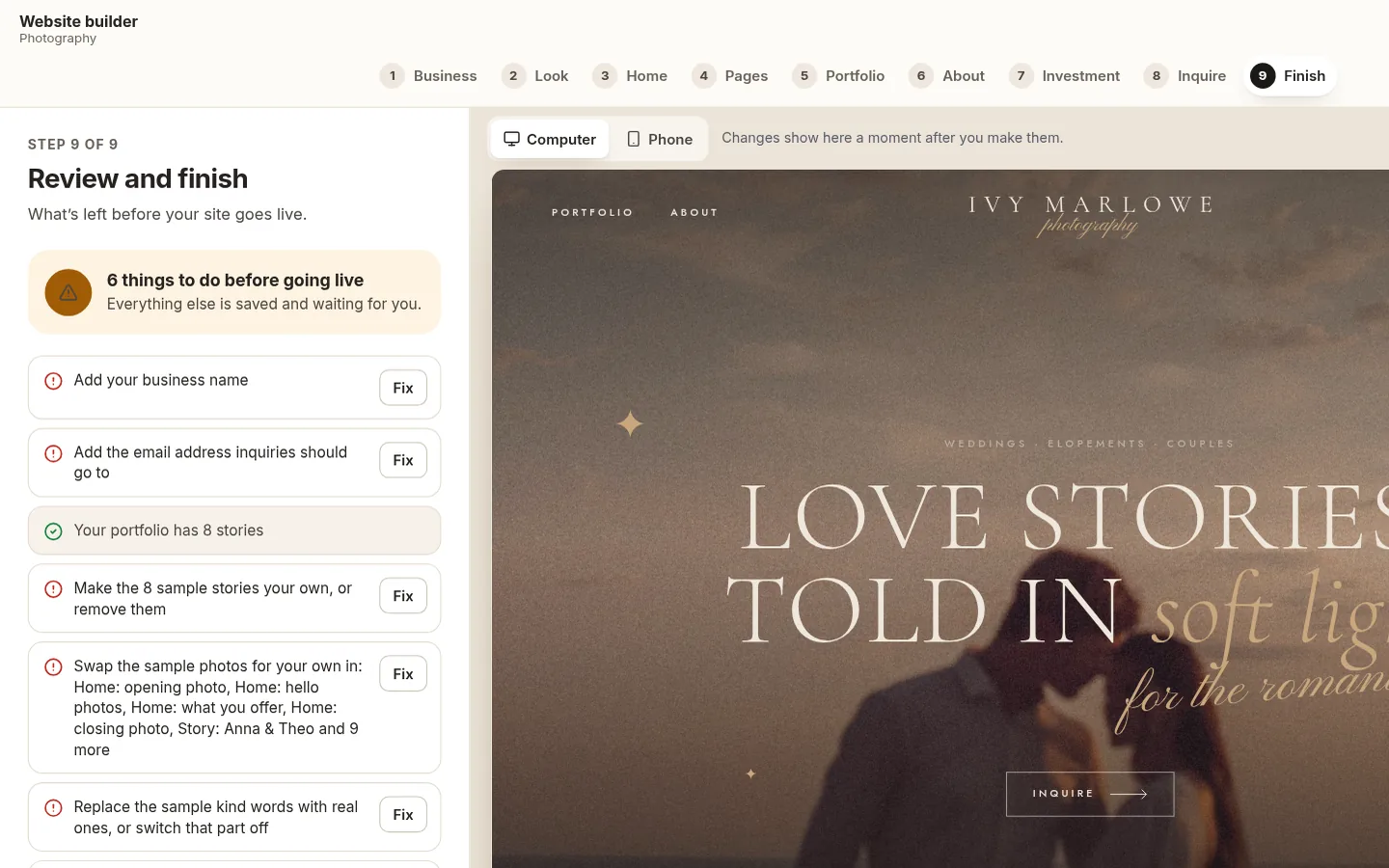
Task: Fix the 8 sample stories item
Action: pos(403,596)
